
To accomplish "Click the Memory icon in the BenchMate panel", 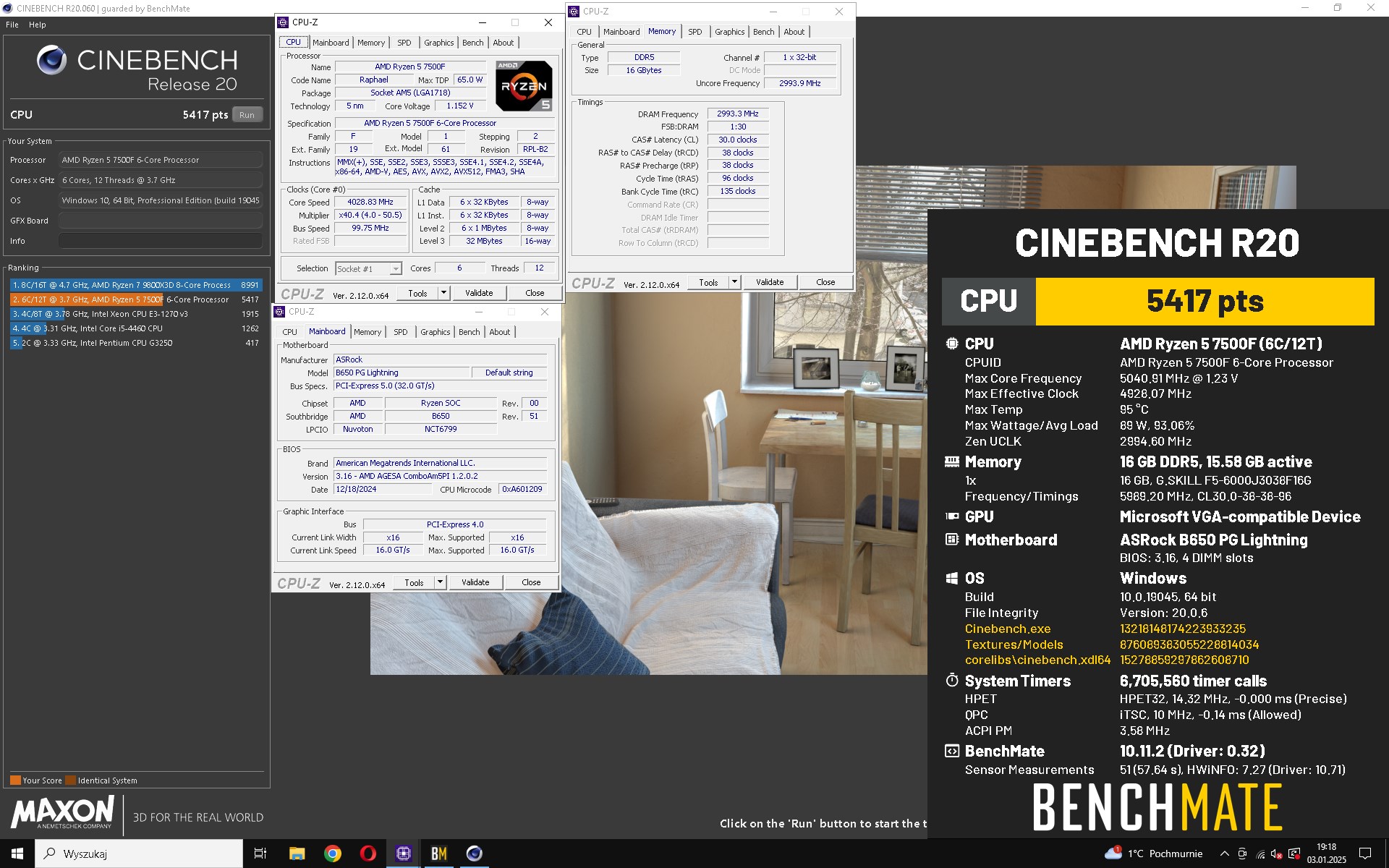I will [952, 461].
